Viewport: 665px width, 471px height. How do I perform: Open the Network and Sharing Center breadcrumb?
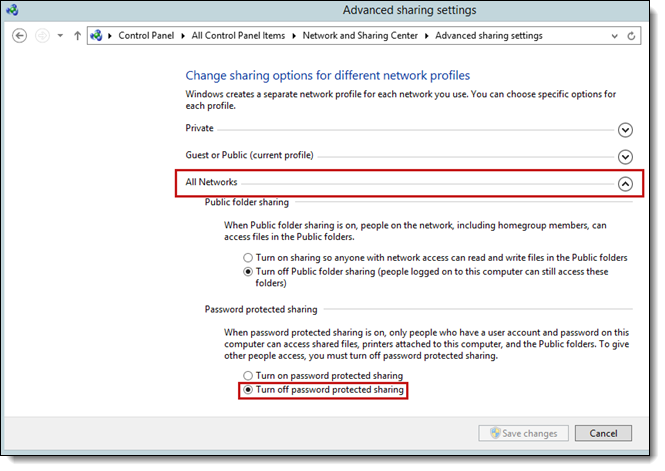360,36
